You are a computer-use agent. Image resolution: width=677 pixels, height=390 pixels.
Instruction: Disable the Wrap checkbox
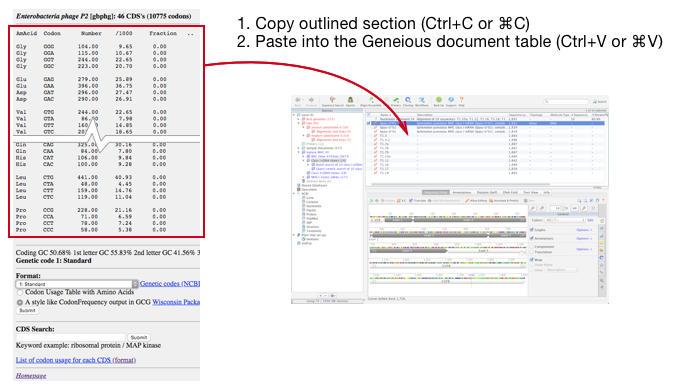click(532, 260)
